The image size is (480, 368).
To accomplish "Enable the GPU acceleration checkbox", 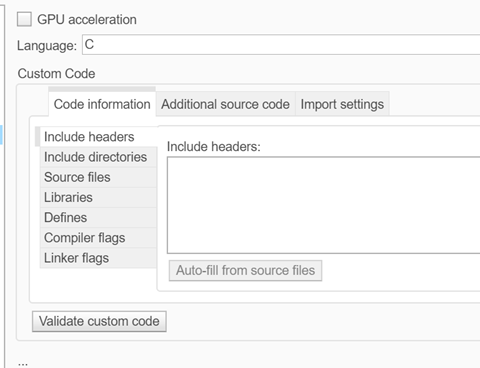I will 24,19.
